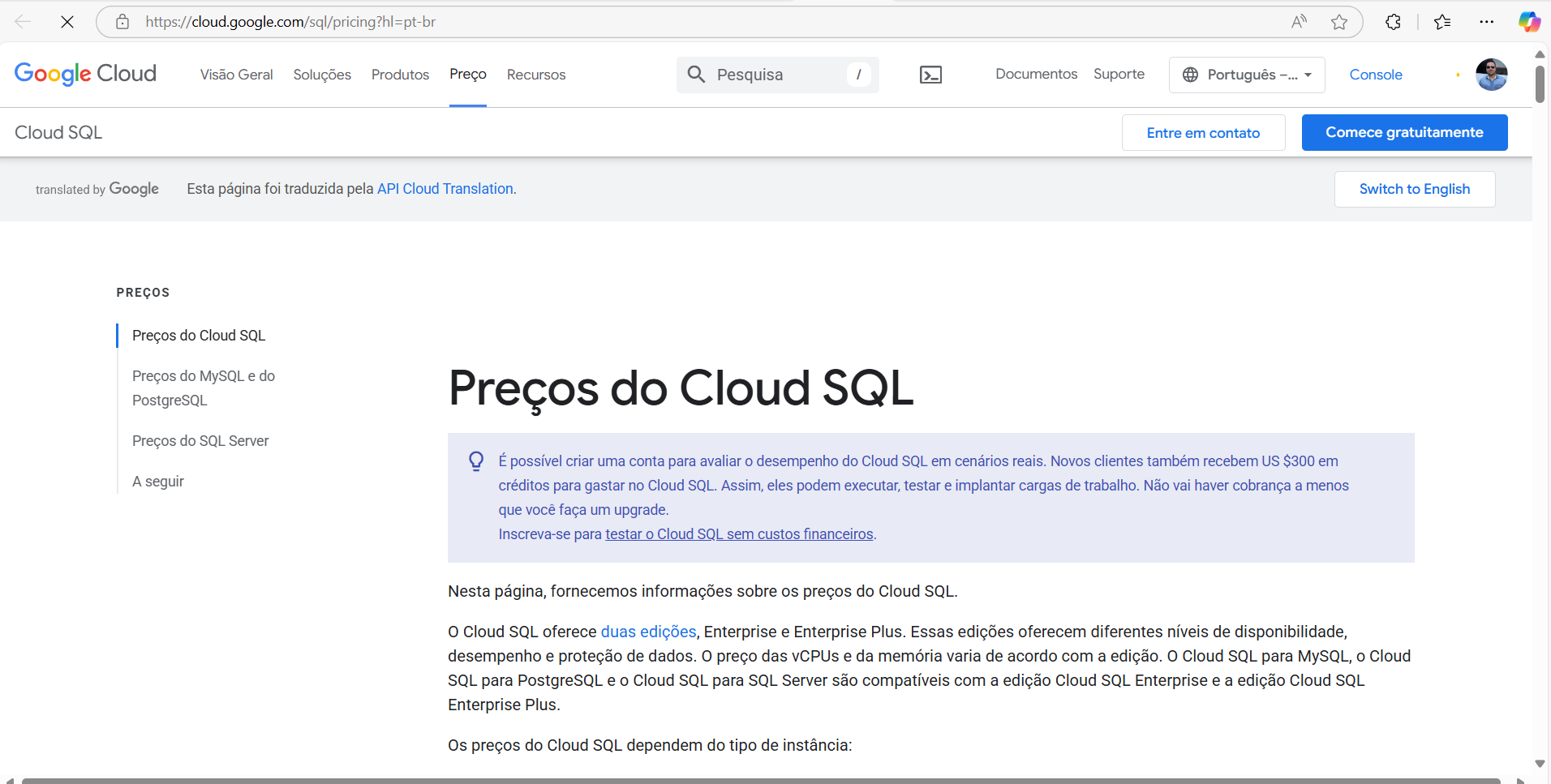Viewport: 1551px width, 784px height.
Task: Select the Preço navigation tab
Action: (468, 75)
